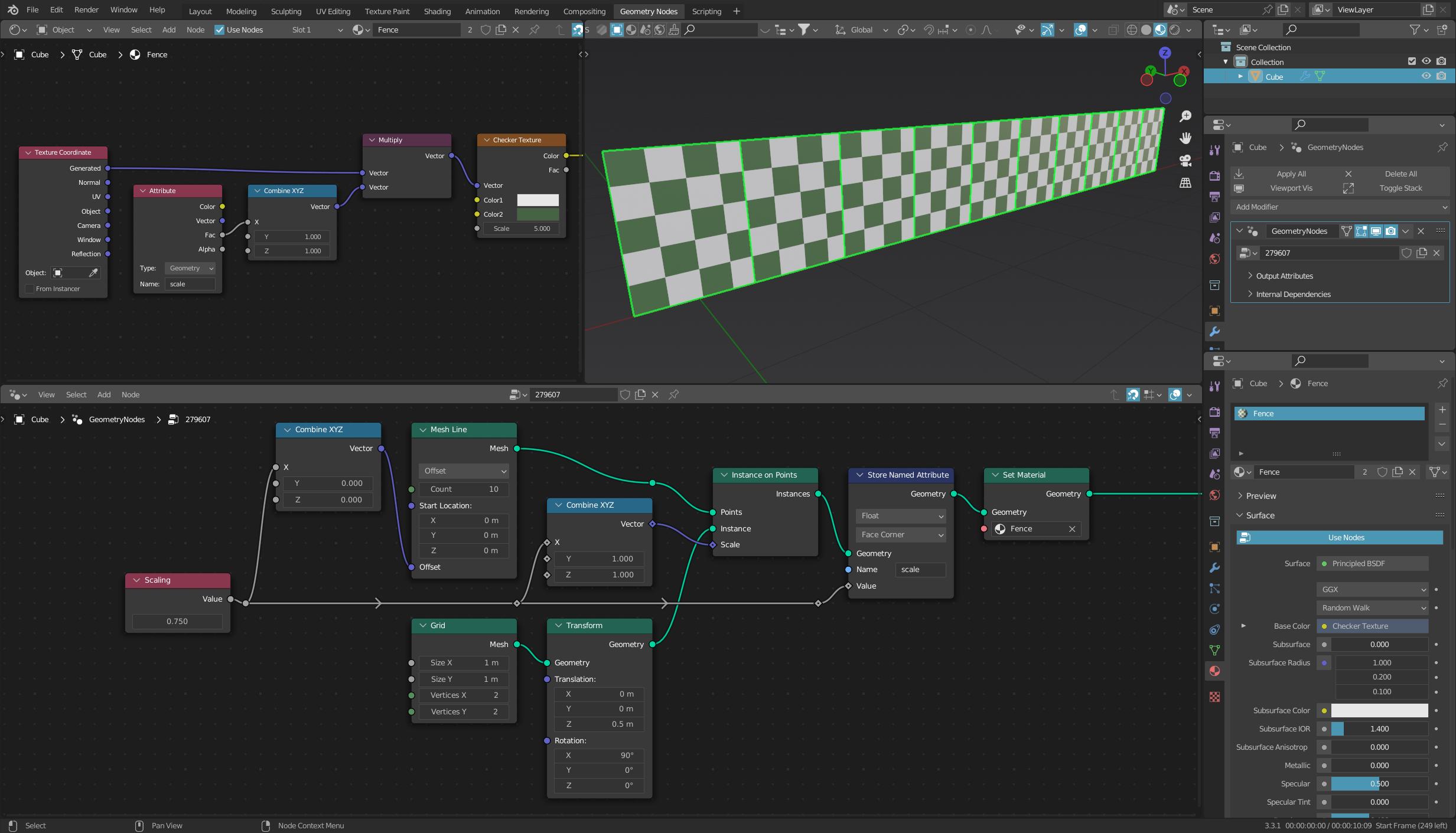The width and height of the screenshot is (1456, 833).
Task: Open World tab in upper properties editor
Action: pyautogui.click(x=1214, y=259)
